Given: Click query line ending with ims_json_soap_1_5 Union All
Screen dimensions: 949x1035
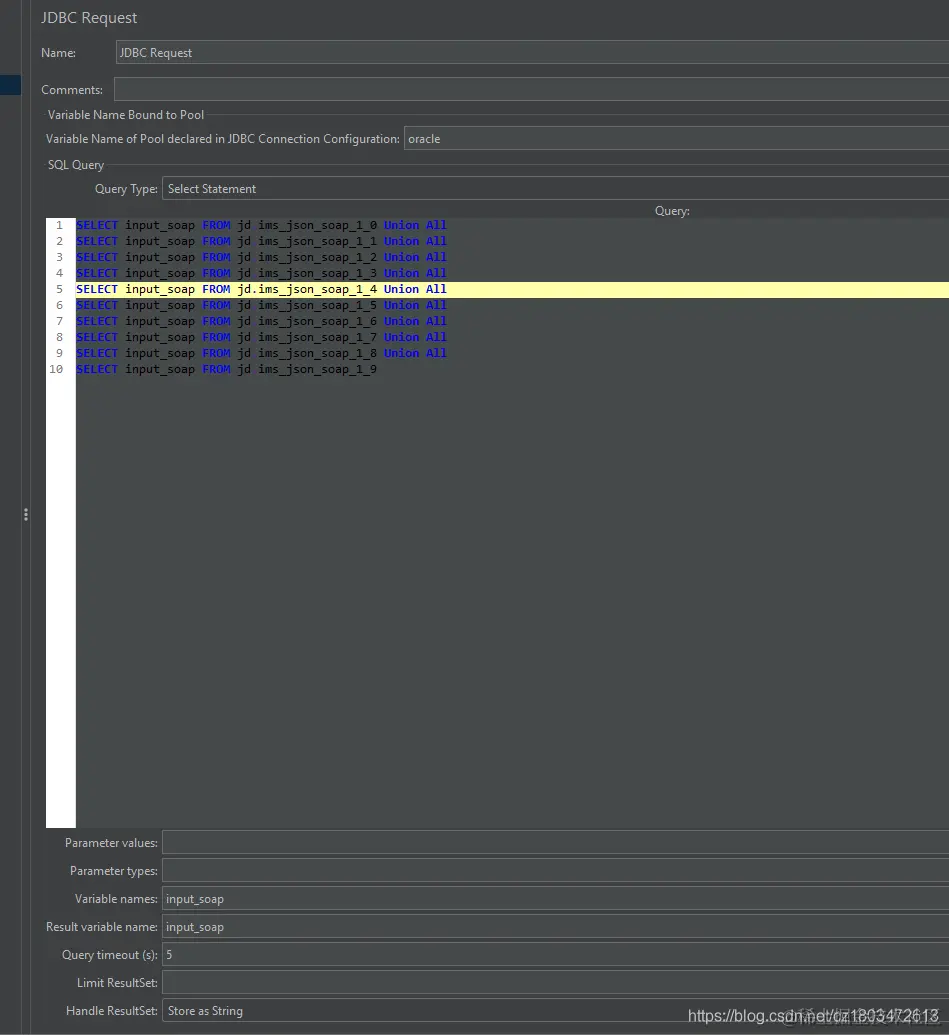Looking at the screenshot, I should 261,305.
